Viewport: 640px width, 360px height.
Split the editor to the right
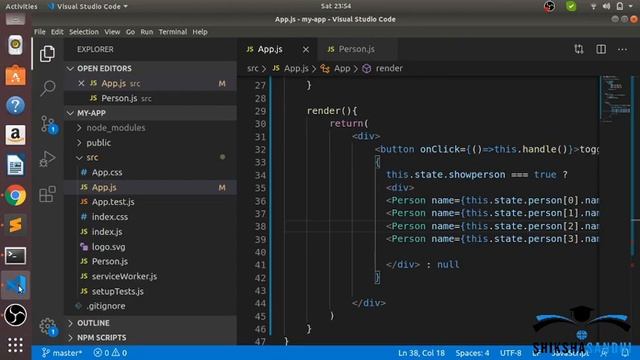tap(601, 49)
